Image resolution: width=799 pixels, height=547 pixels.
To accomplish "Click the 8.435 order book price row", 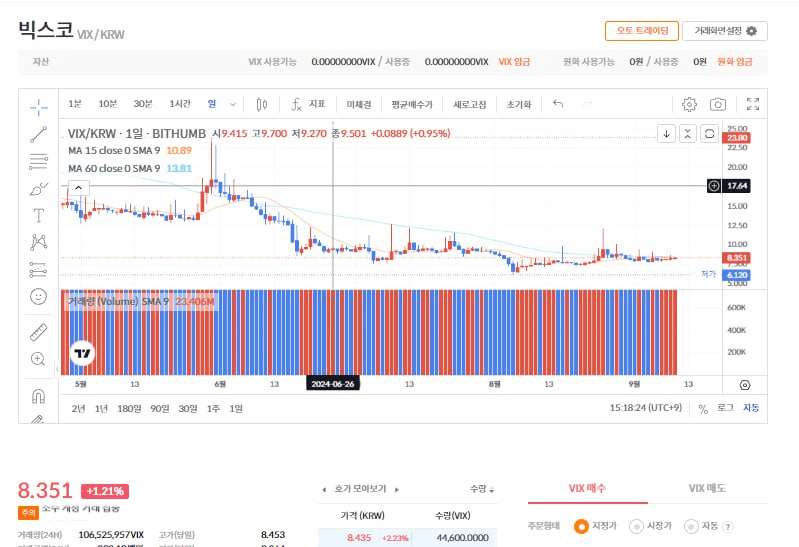I will click(408, 537).
